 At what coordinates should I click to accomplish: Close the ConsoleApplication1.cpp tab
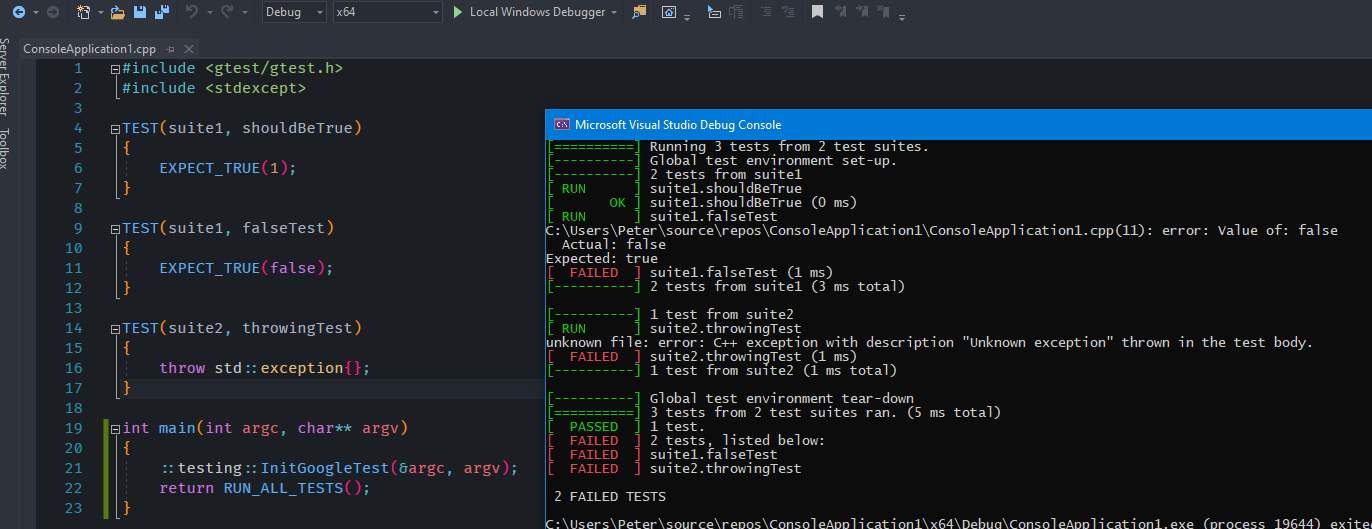click(189, 48)
